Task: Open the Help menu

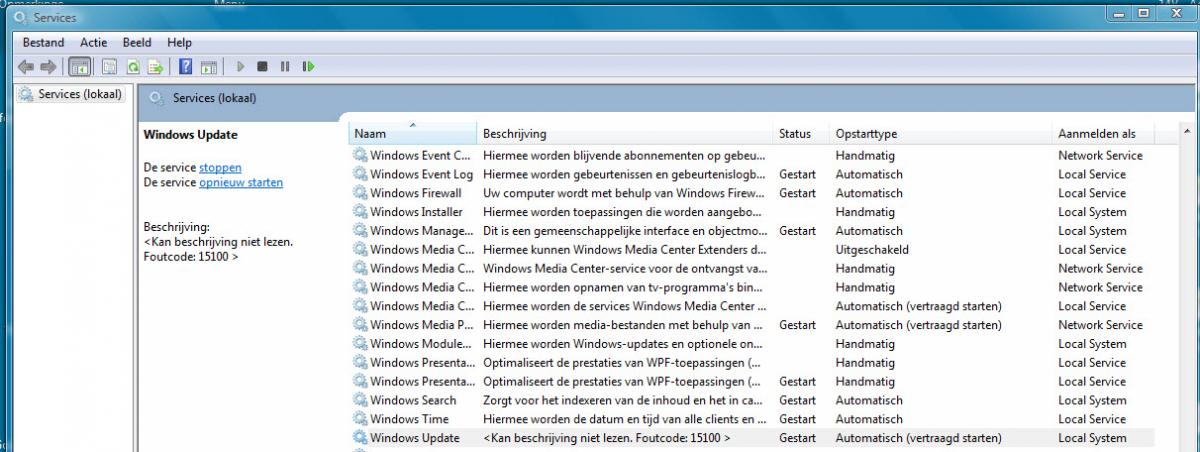Action: [180, 43]
